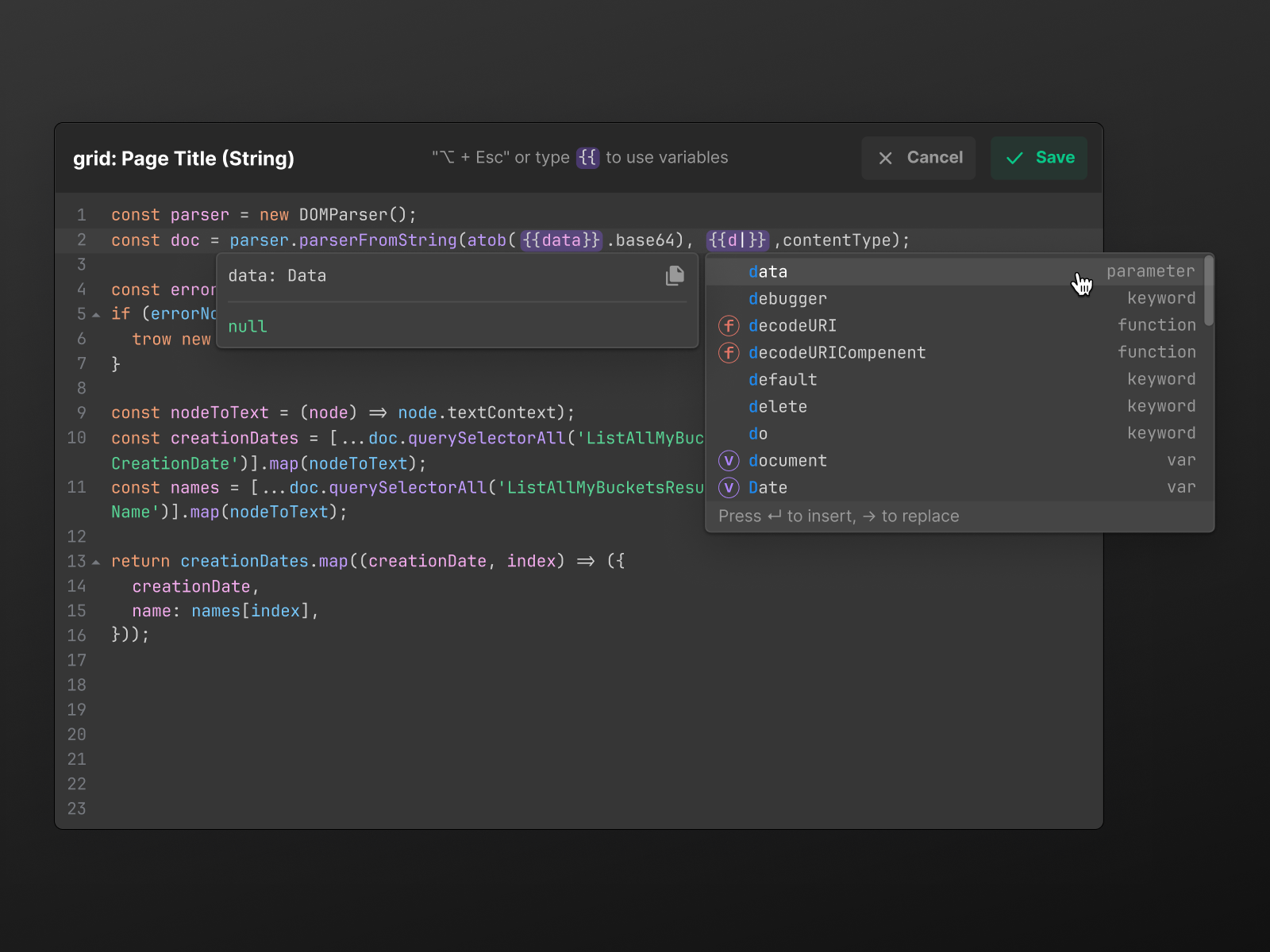Image resolution: width=1270 pixels, height=952 pixels.
Task: Click 'trow new' on line 6
Action: pos(171,340)
